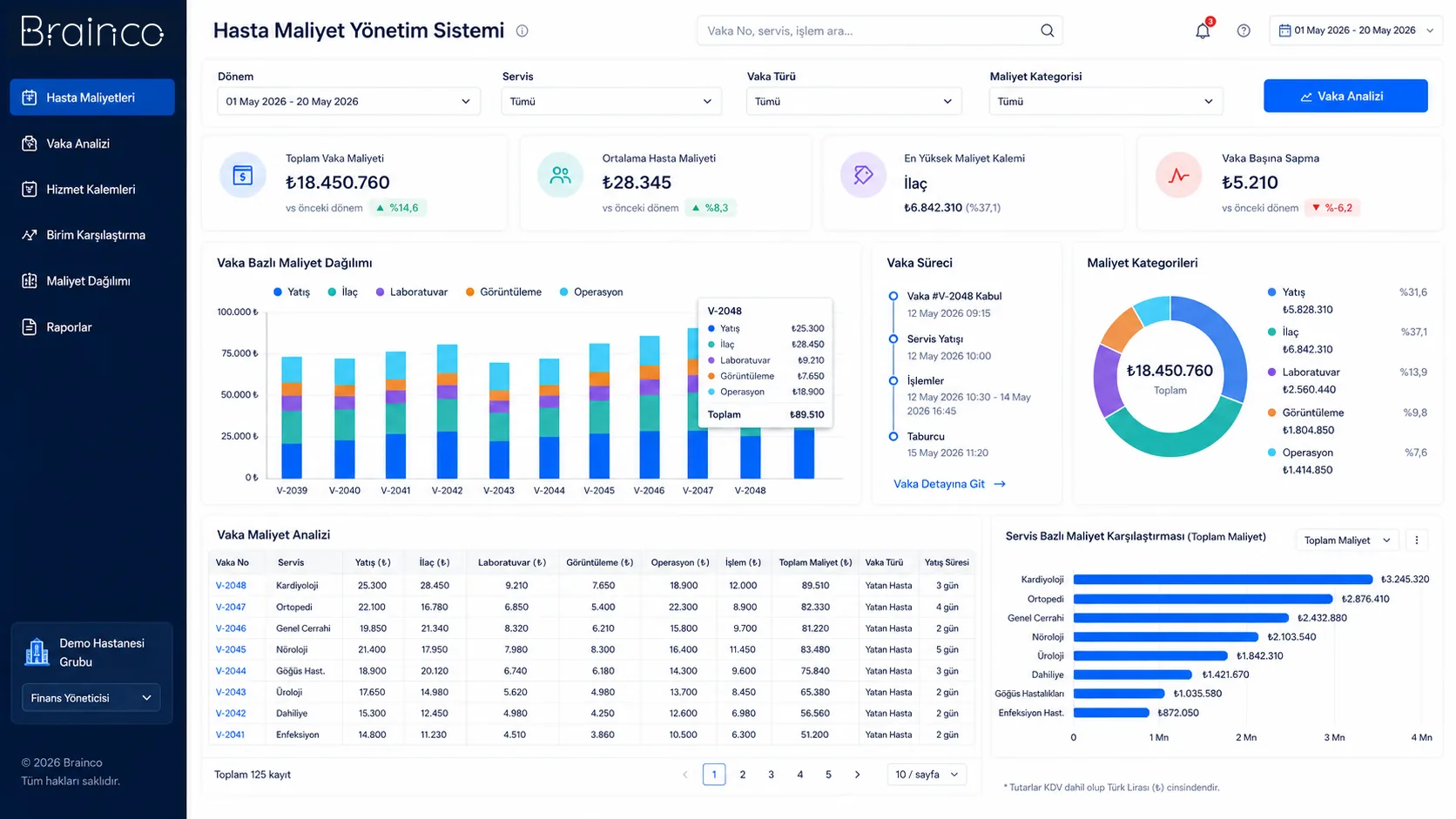Go to previous page arrow in pagination

pyautogui.click(x=685, y=775)
